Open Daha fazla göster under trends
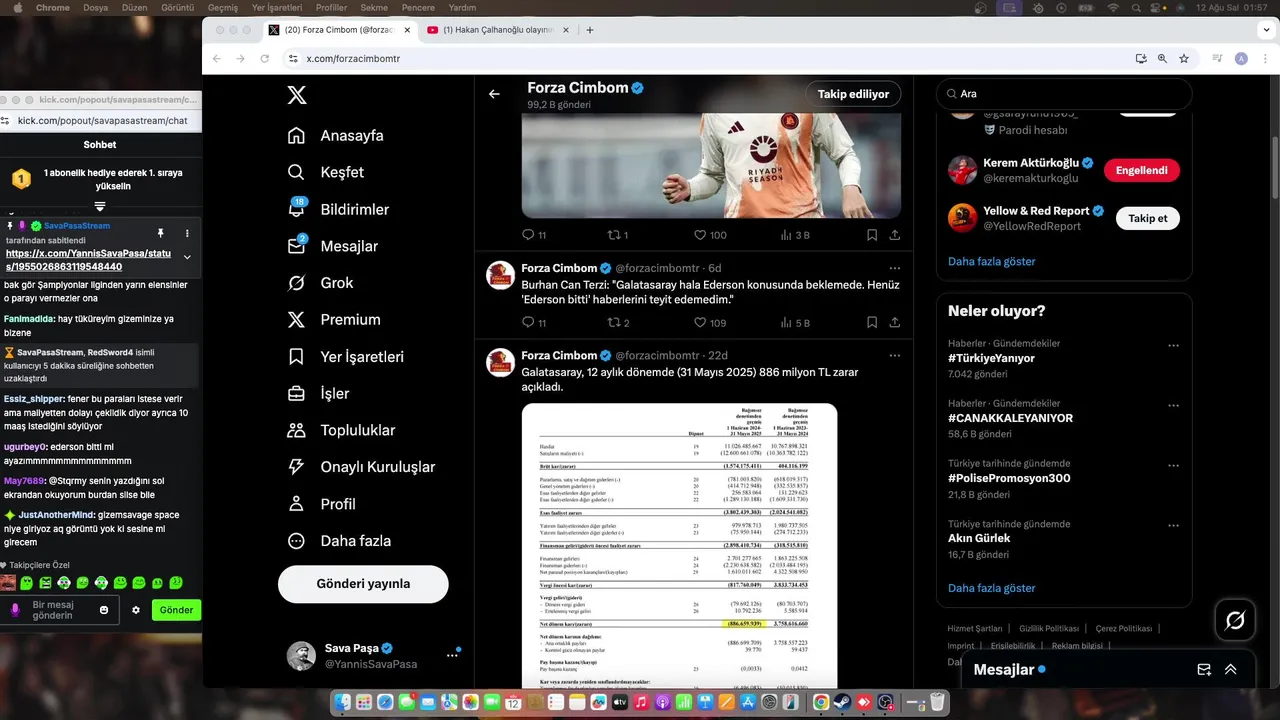The image size is (1280, 720). [992, 588]
